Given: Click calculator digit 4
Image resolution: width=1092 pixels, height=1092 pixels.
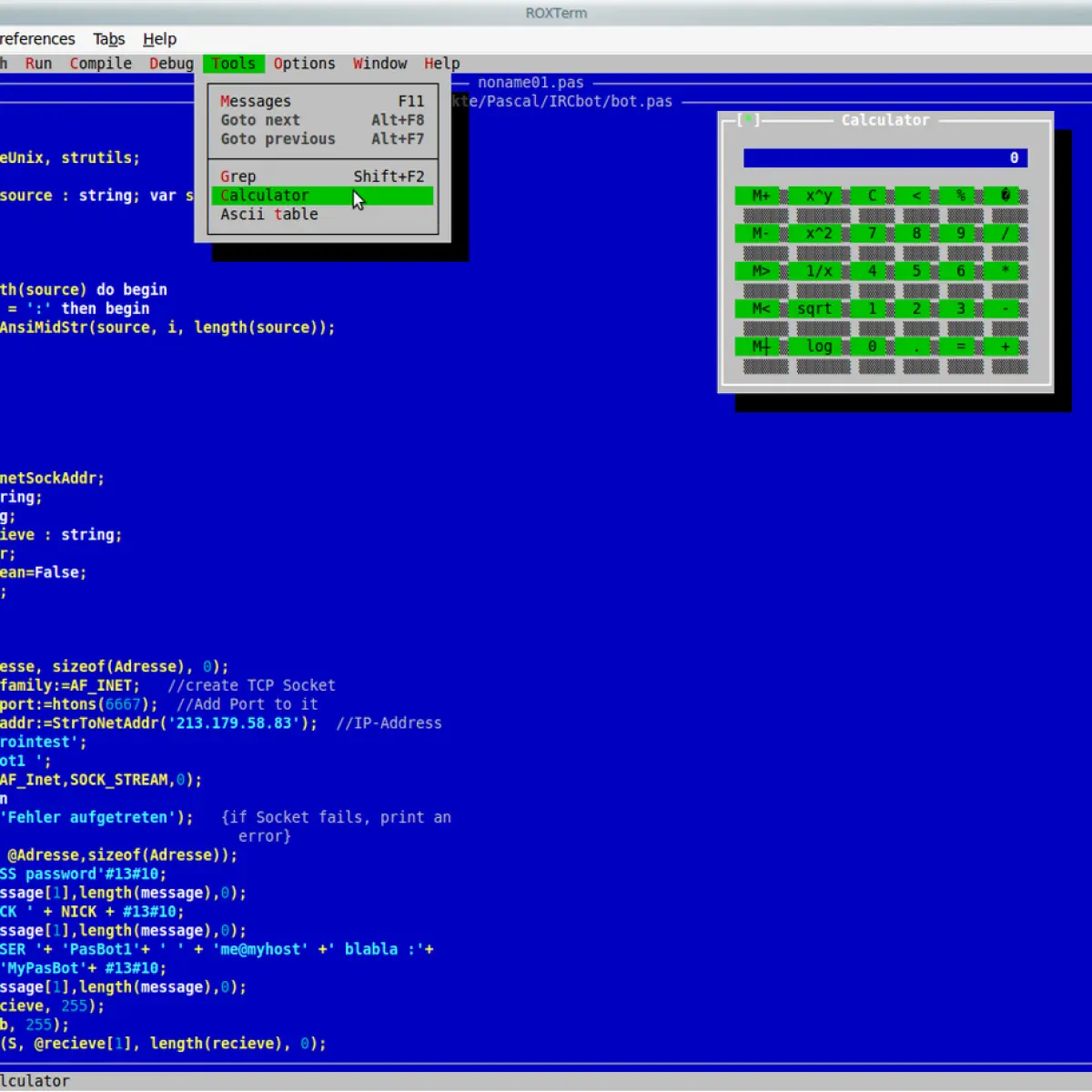Looking at the screenshot, I should point(868,271).
